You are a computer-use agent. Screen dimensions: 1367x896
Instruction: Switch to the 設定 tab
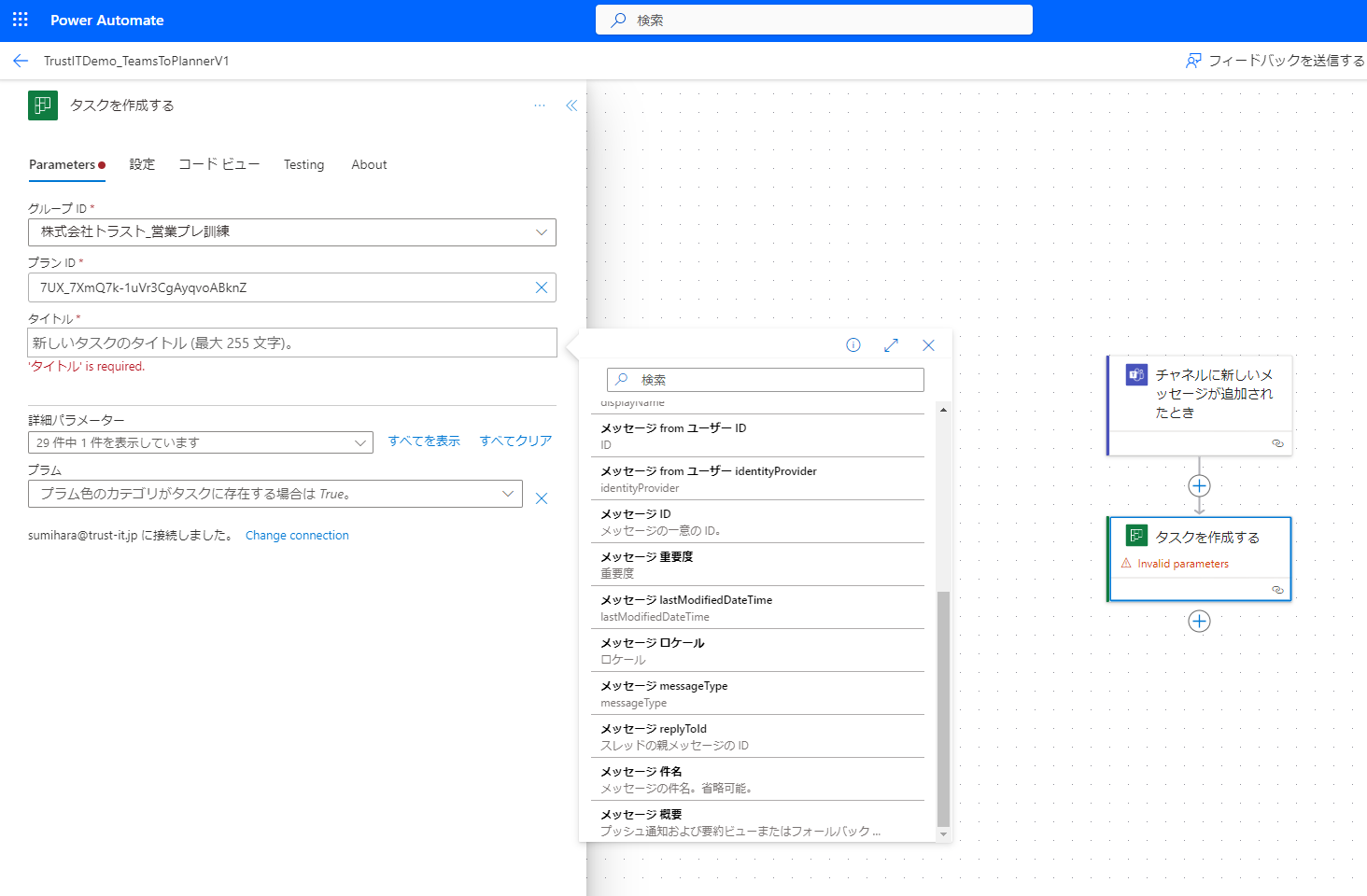[142, 164]
